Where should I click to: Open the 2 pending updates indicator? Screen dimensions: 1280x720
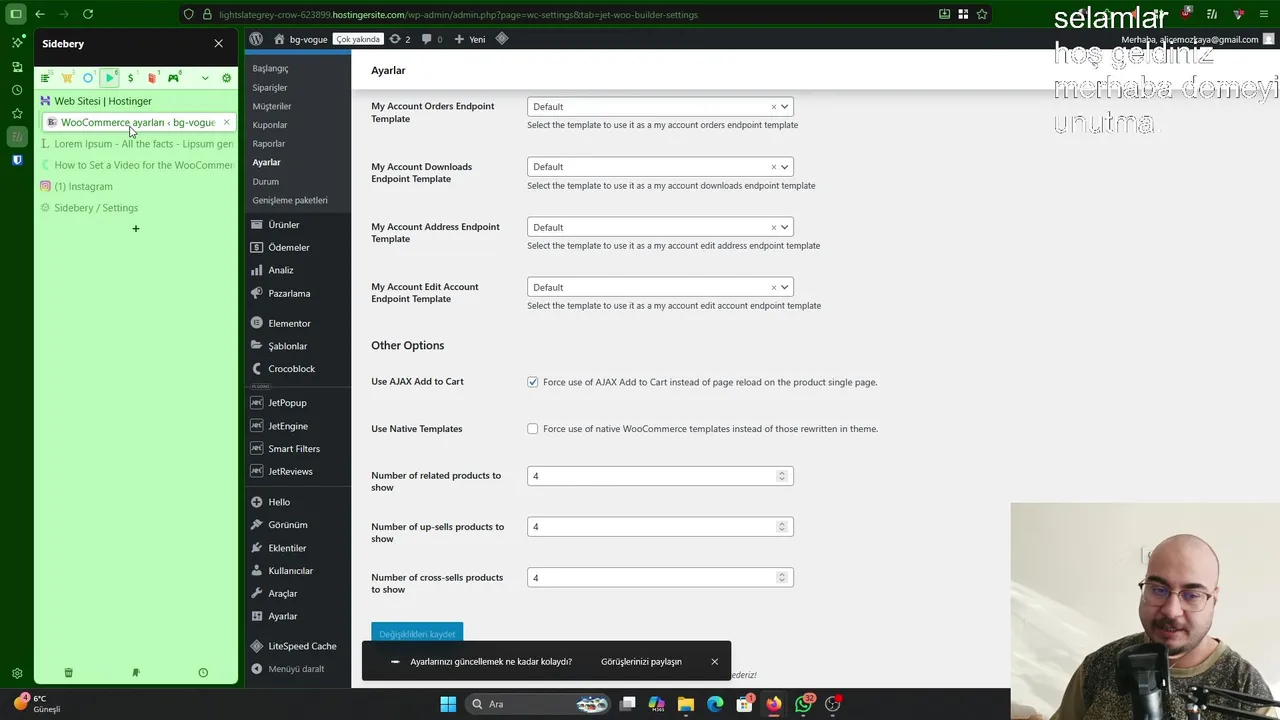tap(400, 39)
